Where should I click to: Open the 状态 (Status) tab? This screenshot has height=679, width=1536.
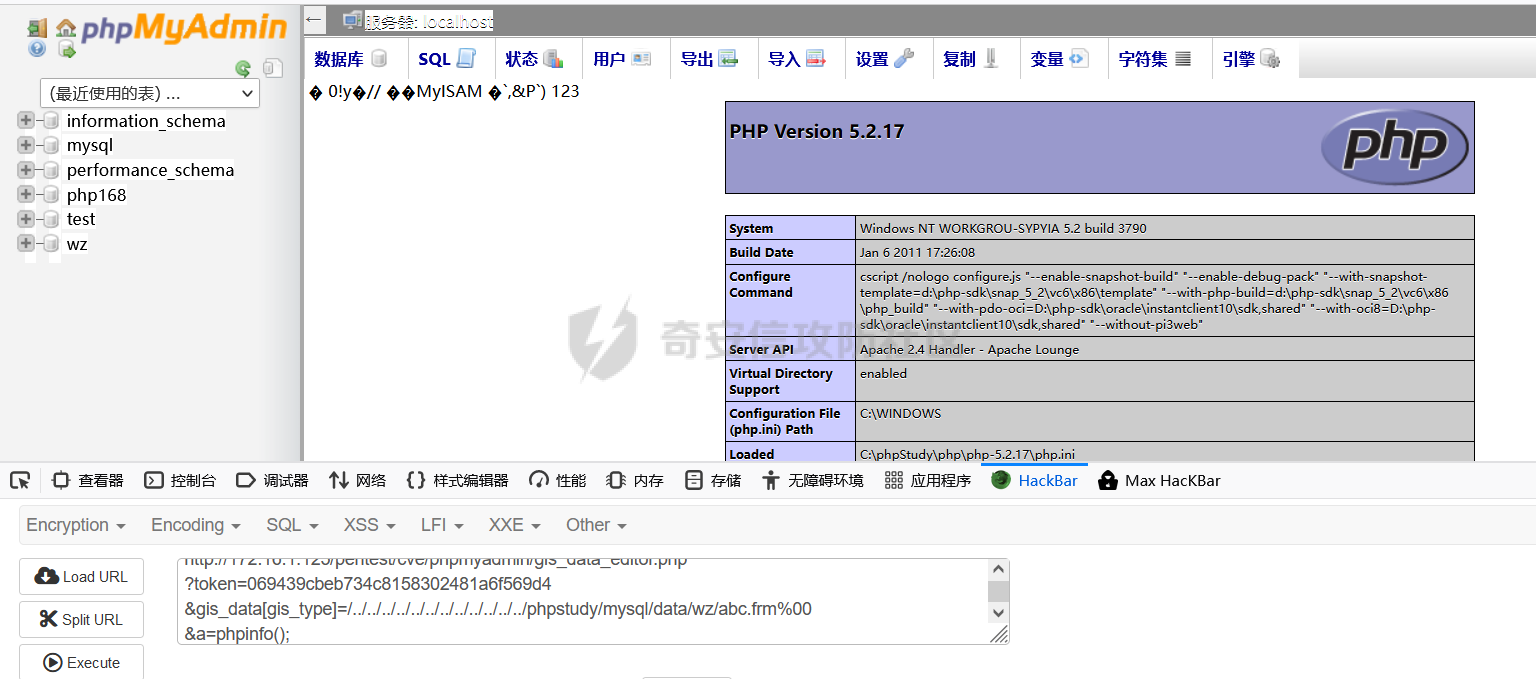(x=534, y=59)
